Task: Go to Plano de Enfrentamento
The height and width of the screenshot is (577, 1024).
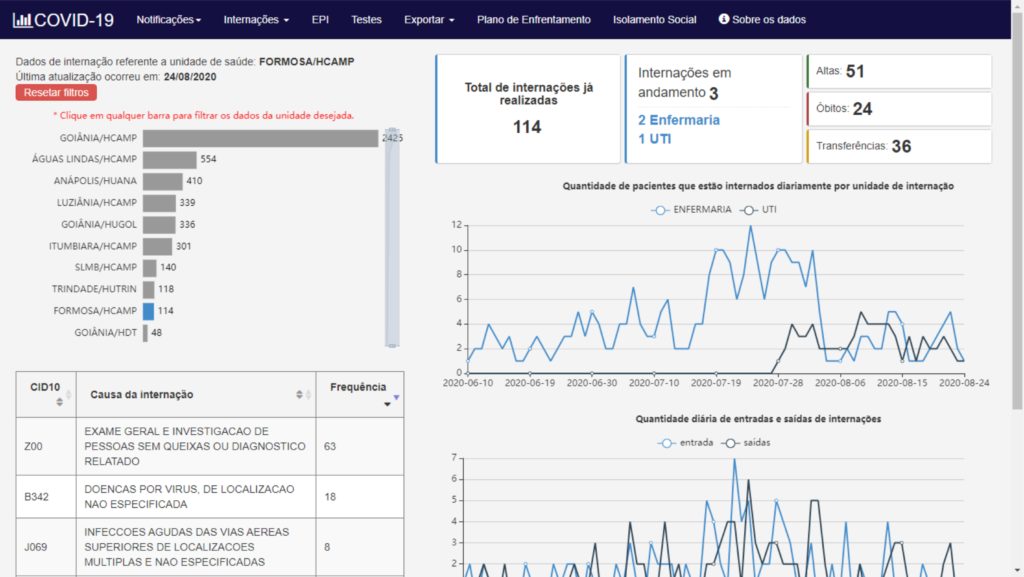Action: pos(534,20)
